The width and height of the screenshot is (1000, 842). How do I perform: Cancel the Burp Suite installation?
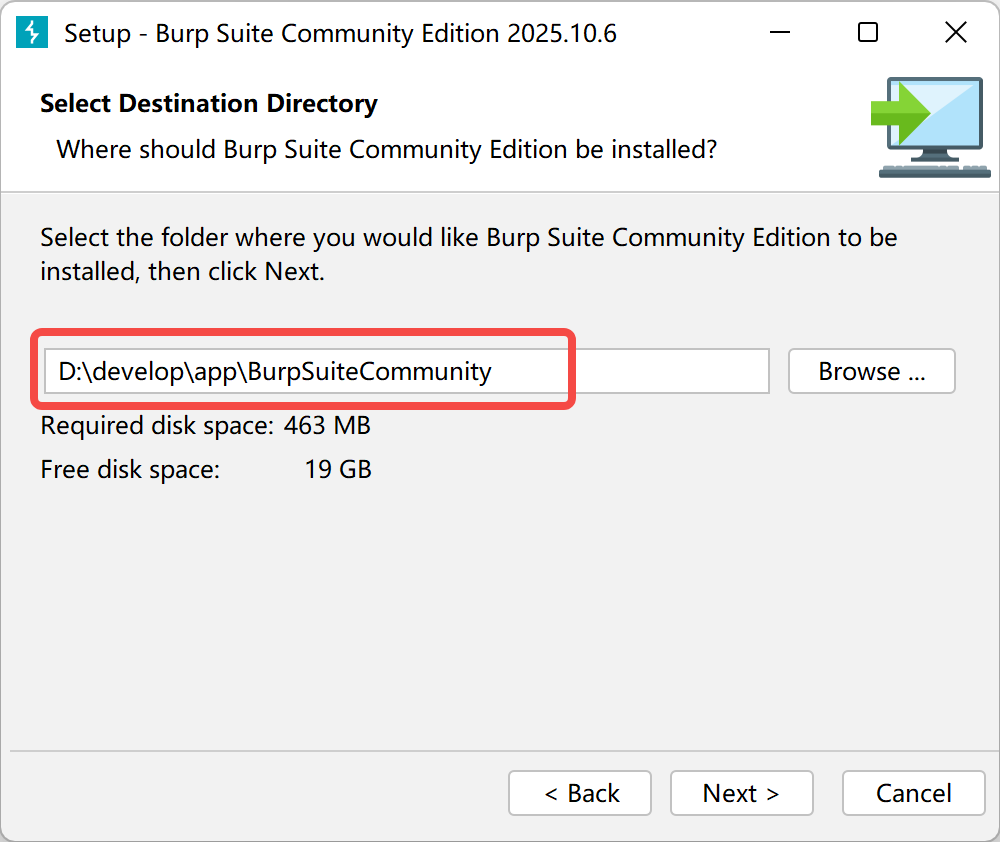[x=913, y=793]
